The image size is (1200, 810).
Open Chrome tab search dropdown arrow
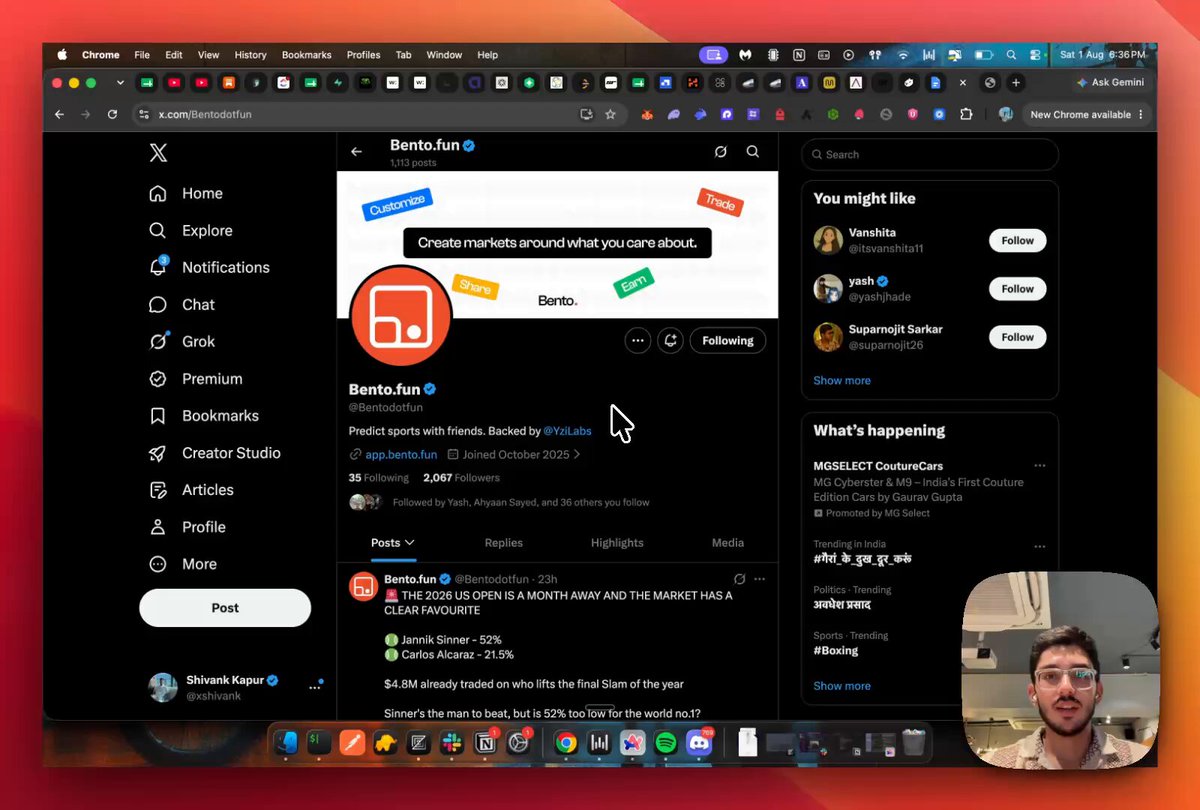tap(120, 83)
